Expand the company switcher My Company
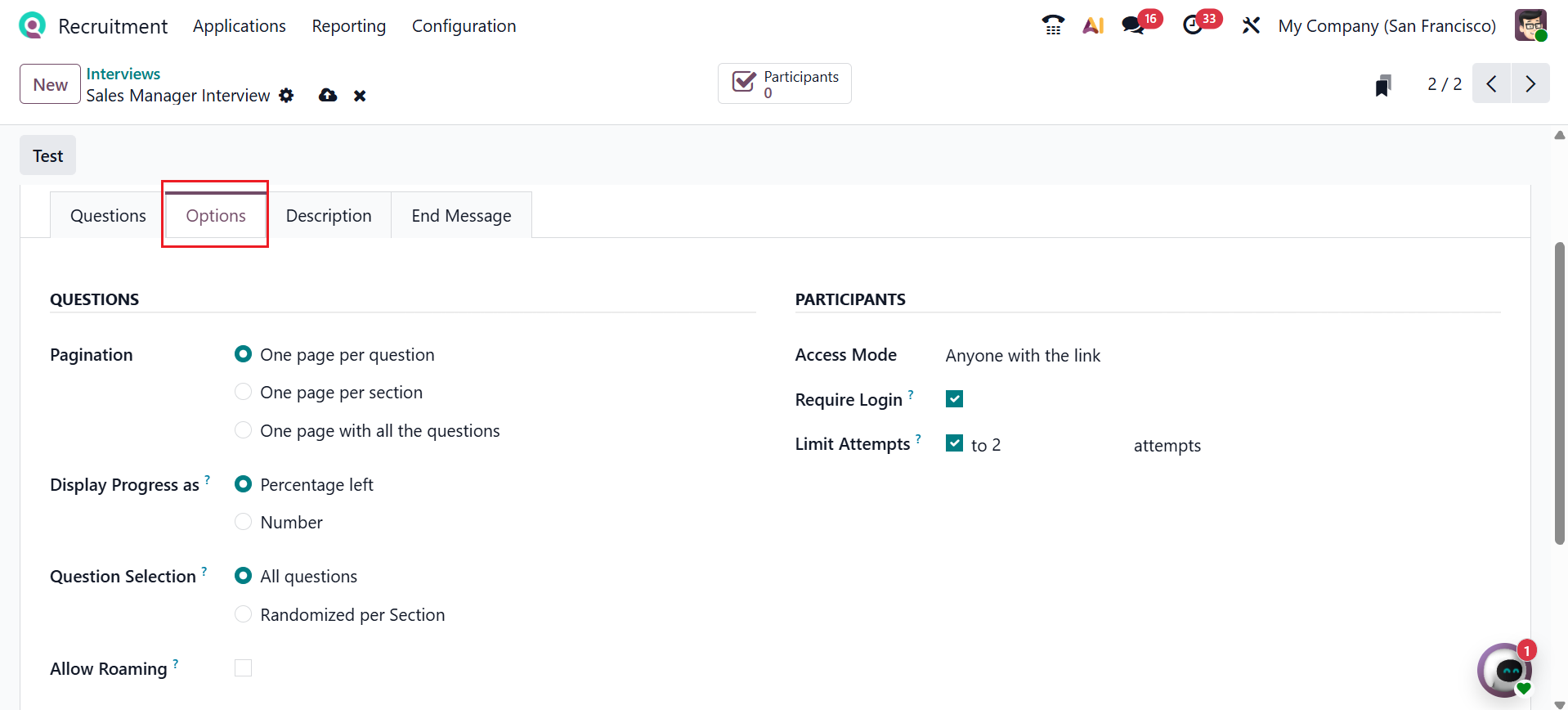 coord(1387,26)
